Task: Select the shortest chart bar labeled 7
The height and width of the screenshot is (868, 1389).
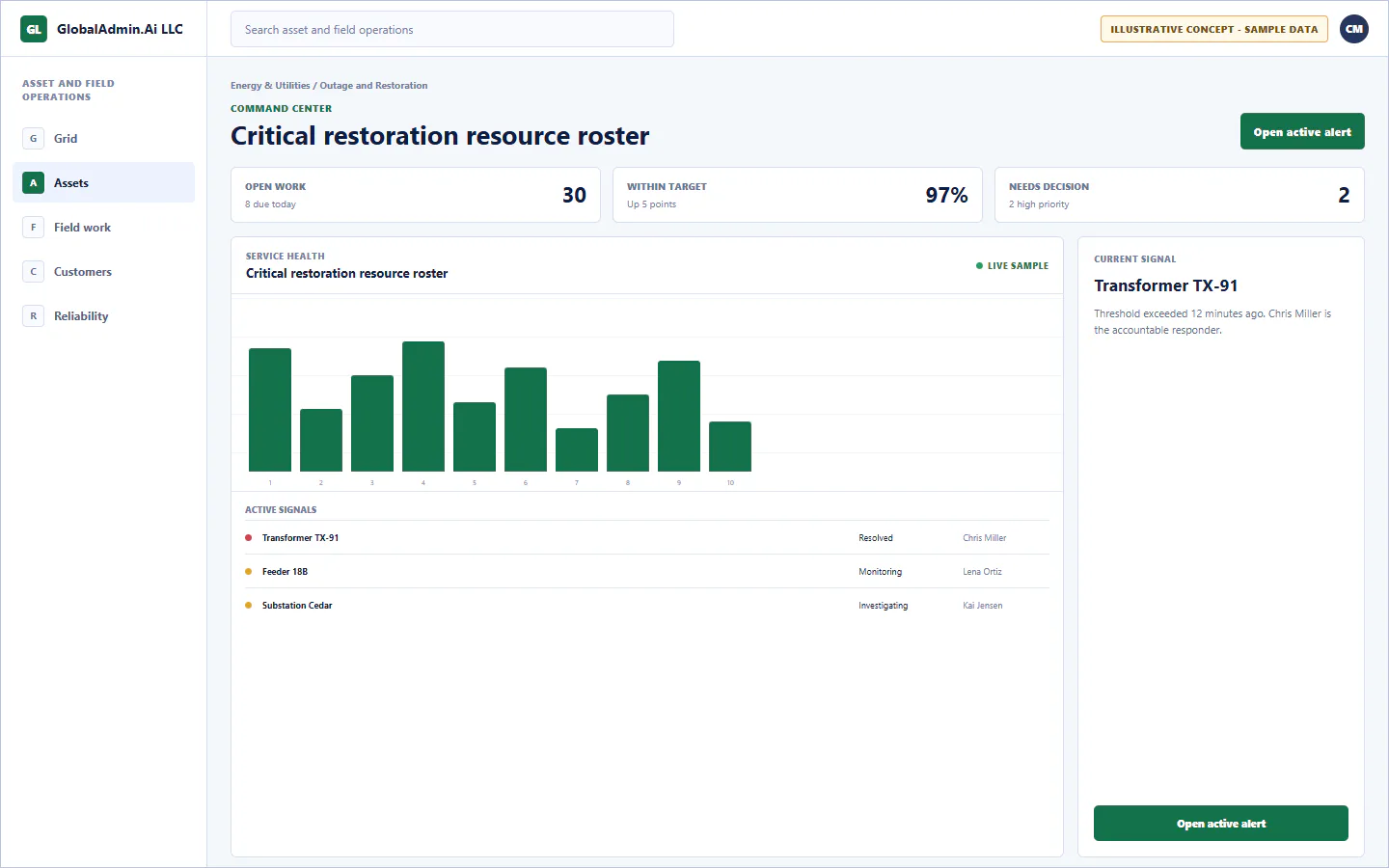Action: (x=577, y=449)
